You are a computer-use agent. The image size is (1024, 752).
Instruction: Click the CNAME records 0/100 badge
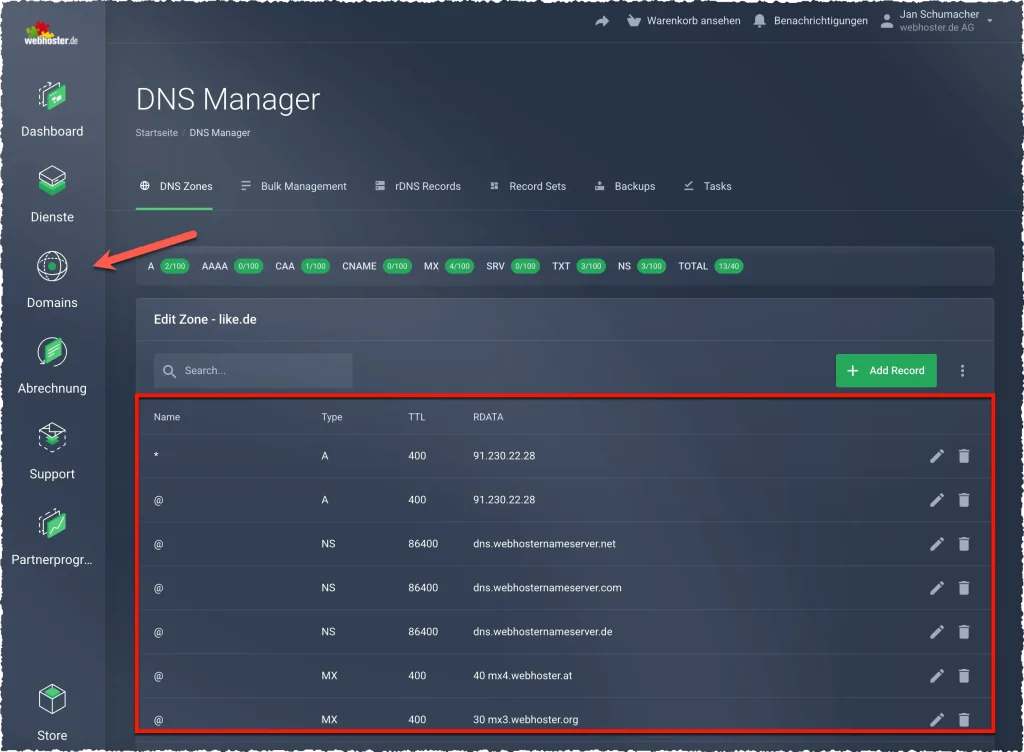pos(397,266)
